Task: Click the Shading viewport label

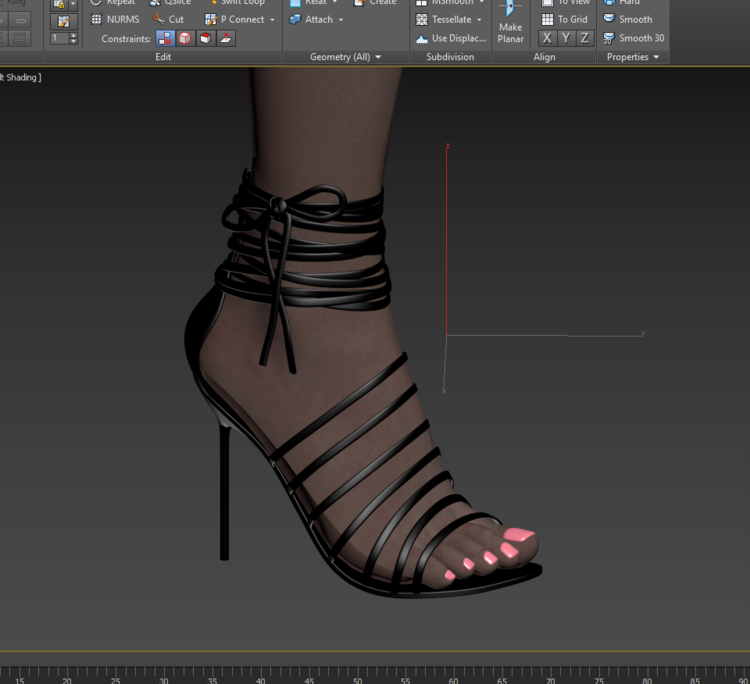Action: [21, 77]
